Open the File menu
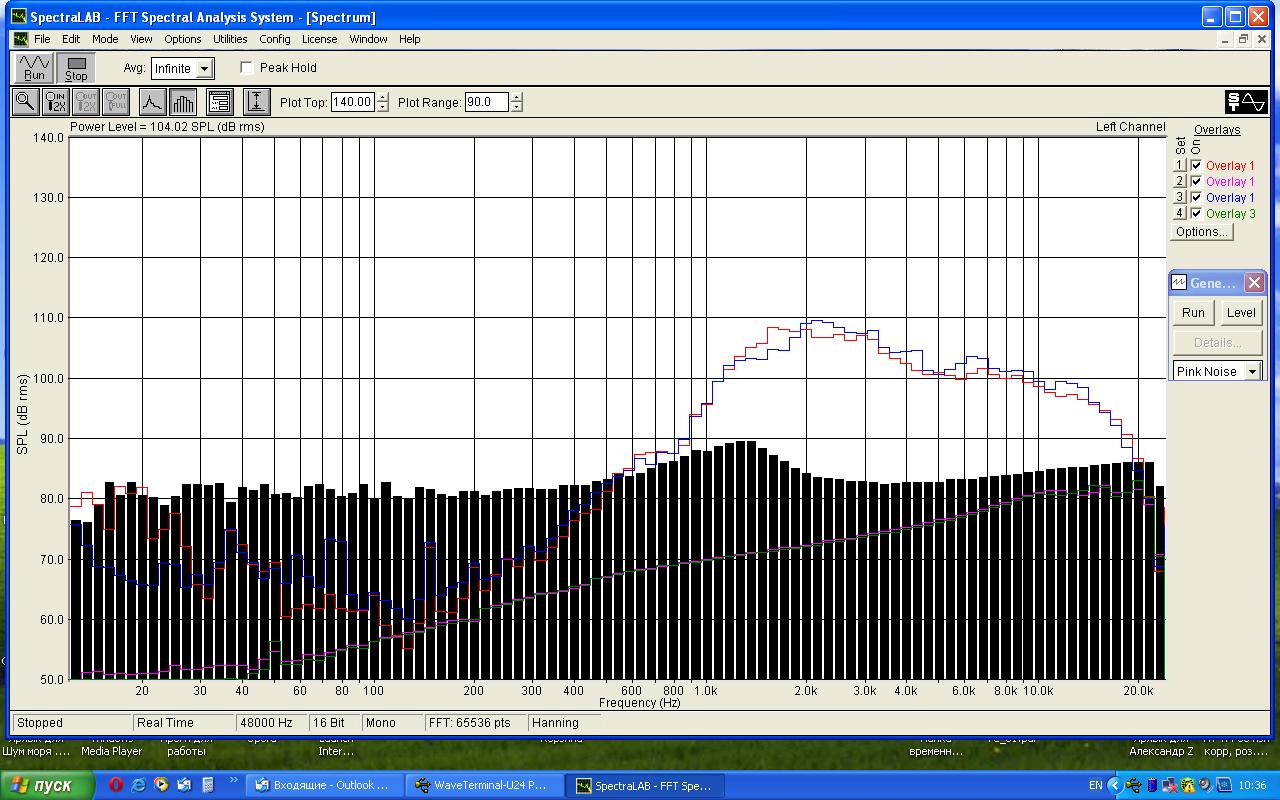The image size is (1280, 800). click(42, 39)
